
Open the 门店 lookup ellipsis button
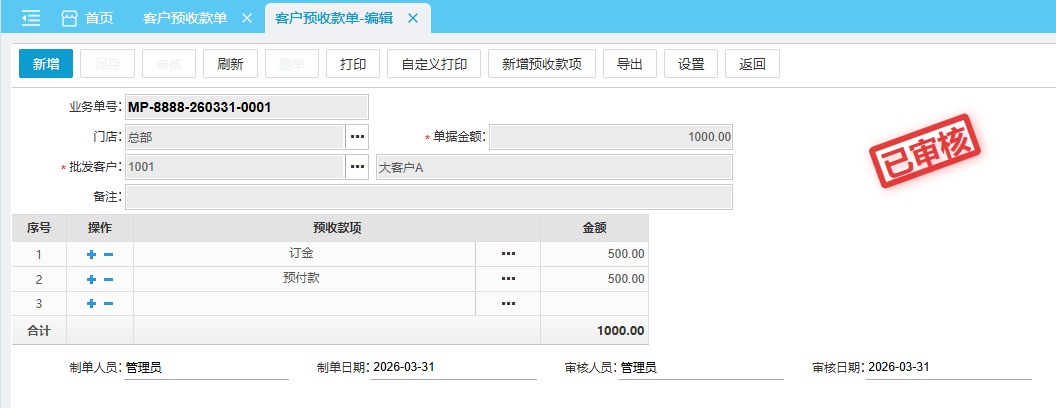(357, 136)
